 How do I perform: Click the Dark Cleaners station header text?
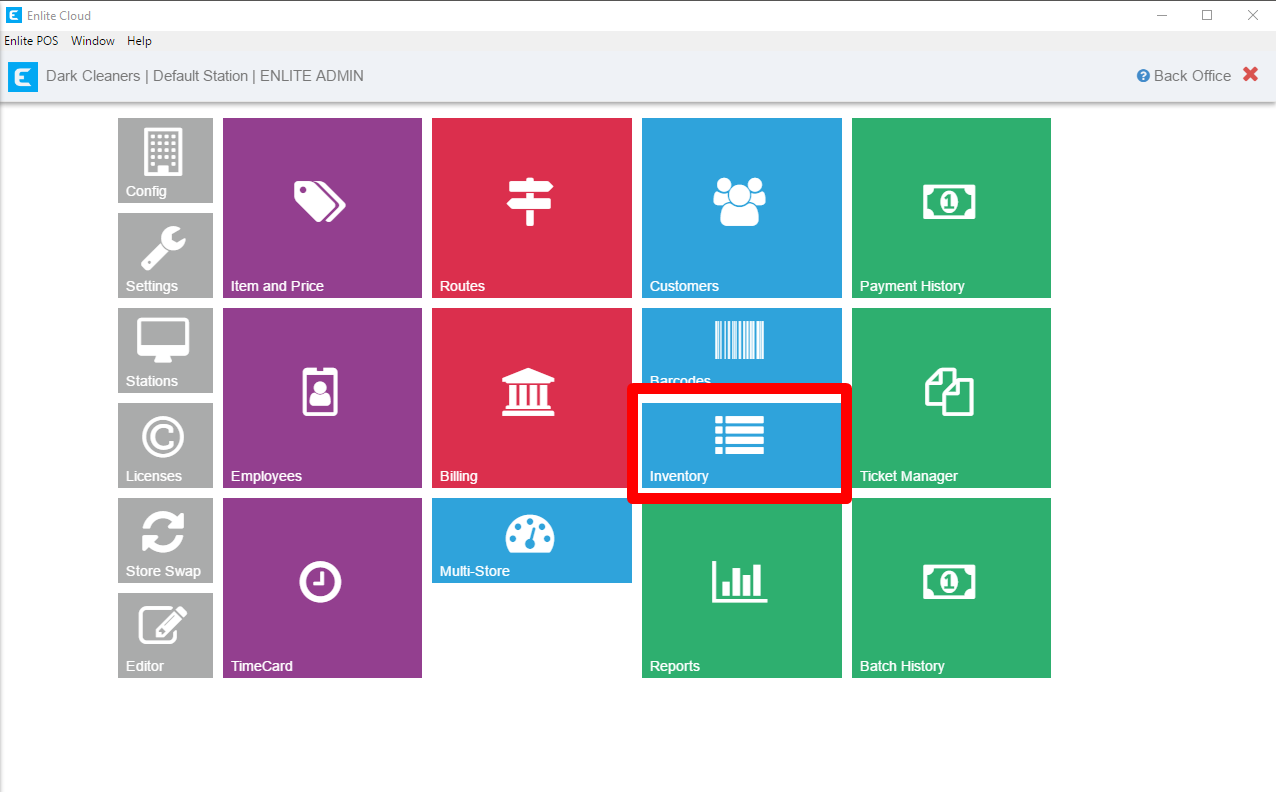[x=205, y=76]
